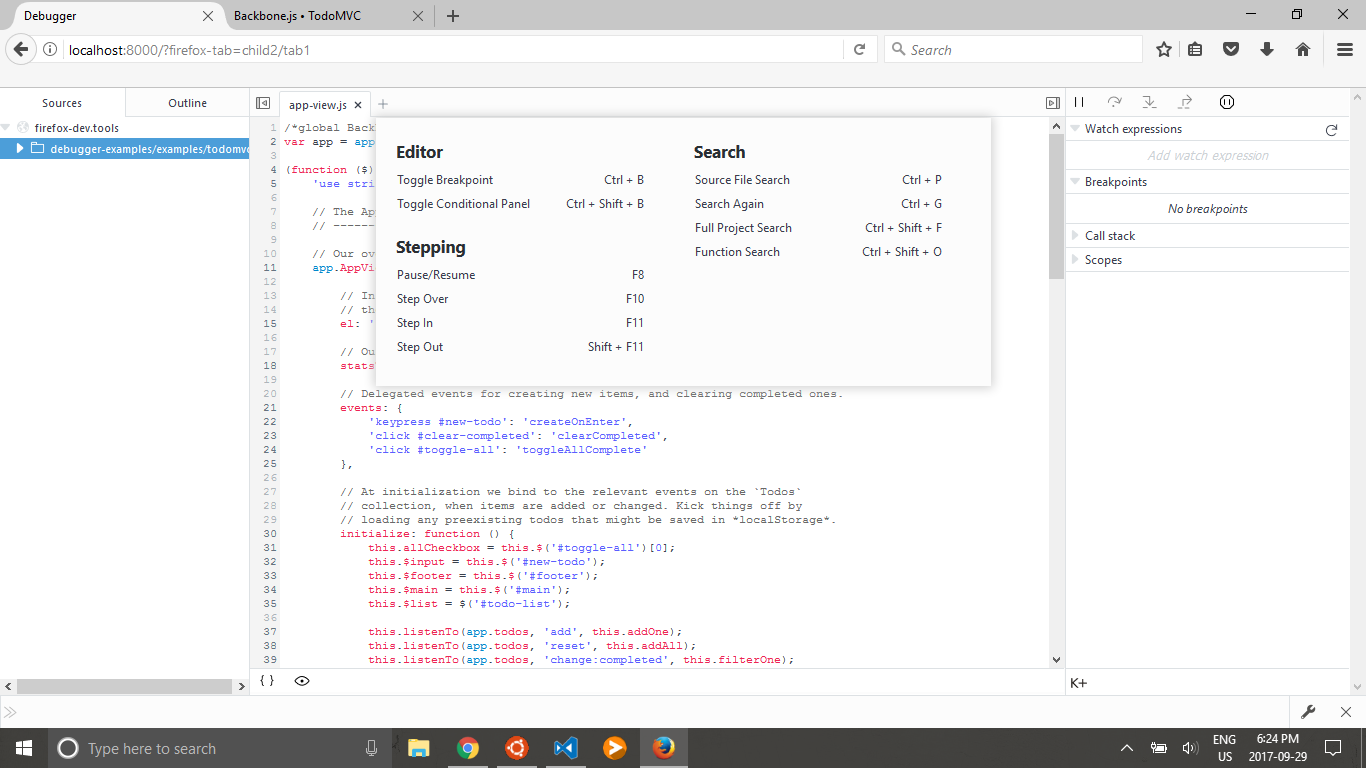Open the Firefox hamburger menu

pos(1345,49)
